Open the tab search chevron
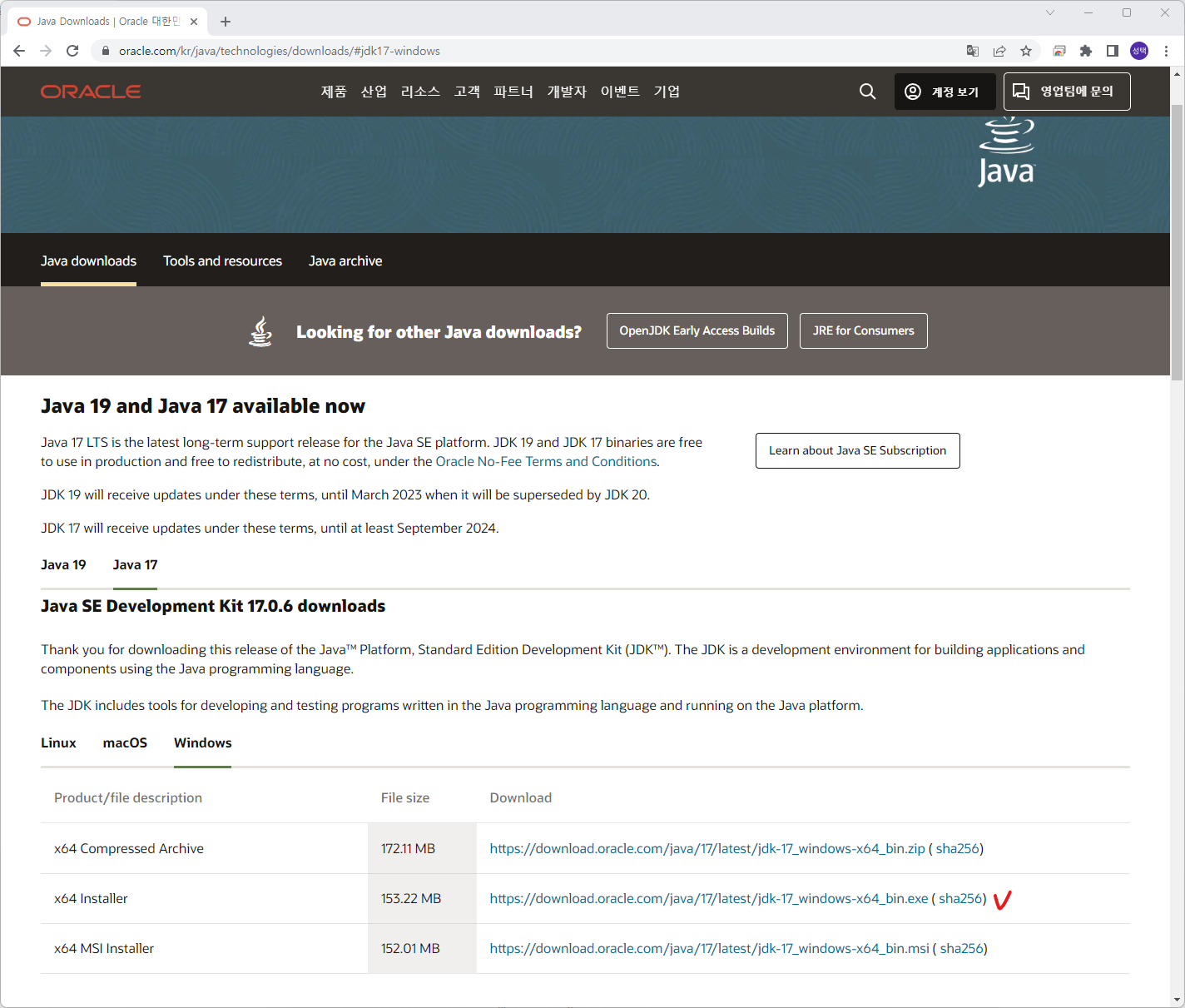Image resolution: width=1185 pixels, height=1008 pixels. click(x=1050, y=12)
